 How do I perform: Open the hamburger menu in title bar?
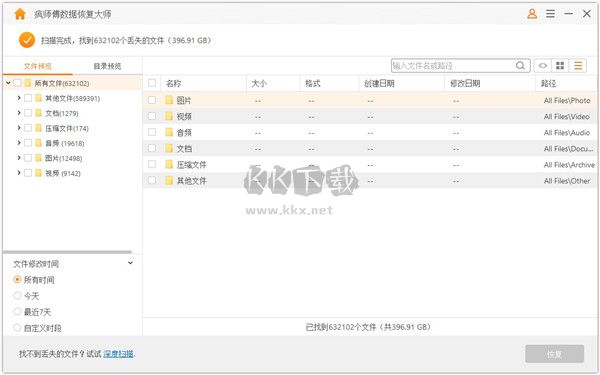click(550, 14)
